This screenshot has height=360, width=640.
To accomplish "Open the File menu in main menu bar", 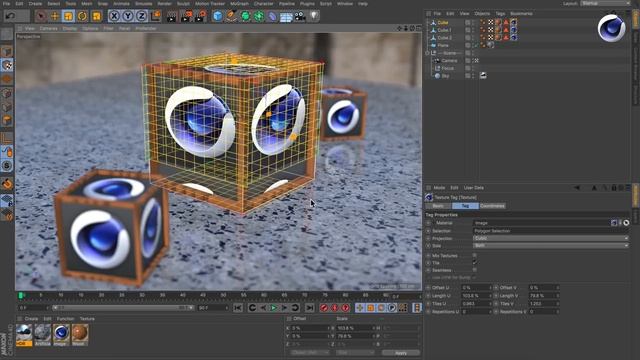I will [6, 3].
